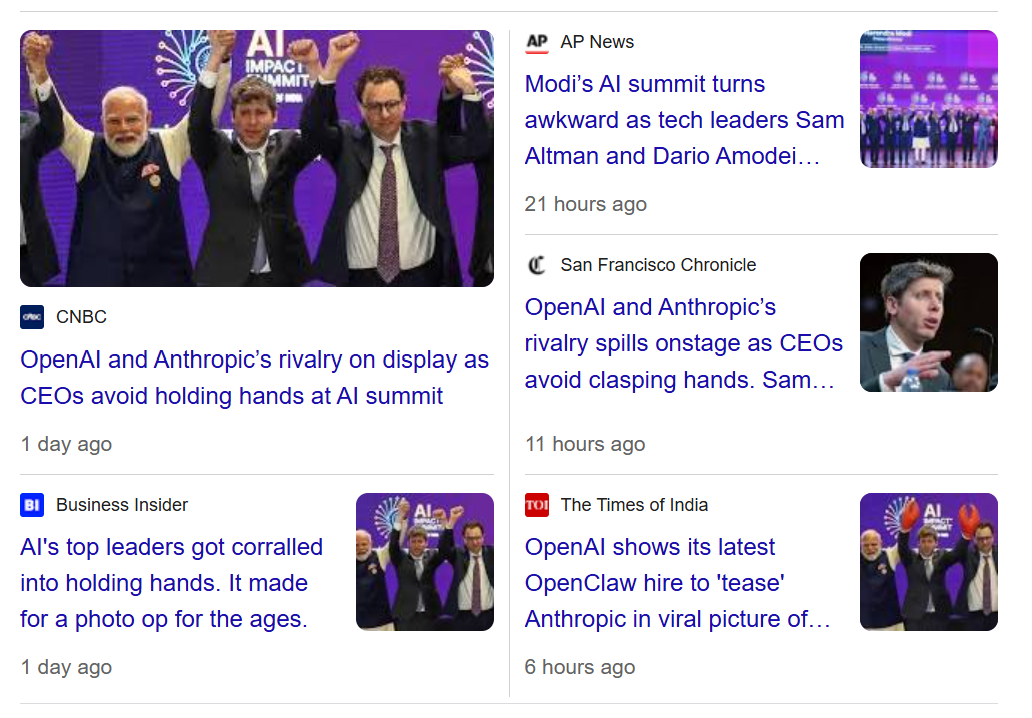Open the Times of India article thumbnail
1032x718 pixels.
pyautogui.click(x=928, y=562)
